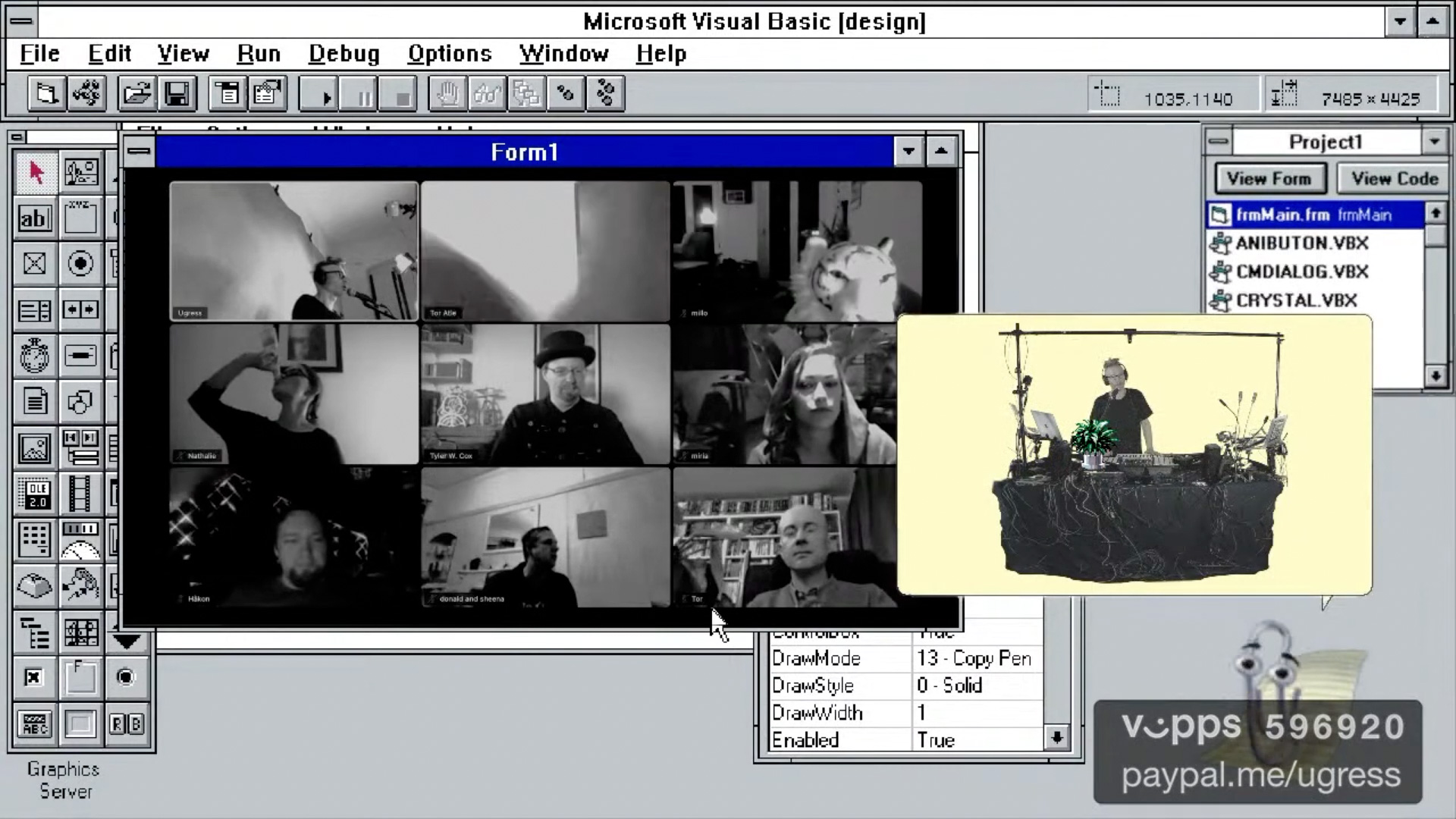Select the ListBox tool in the toolbox
1456x819 pixels.
pyautogui.click(x=35, y=310)
